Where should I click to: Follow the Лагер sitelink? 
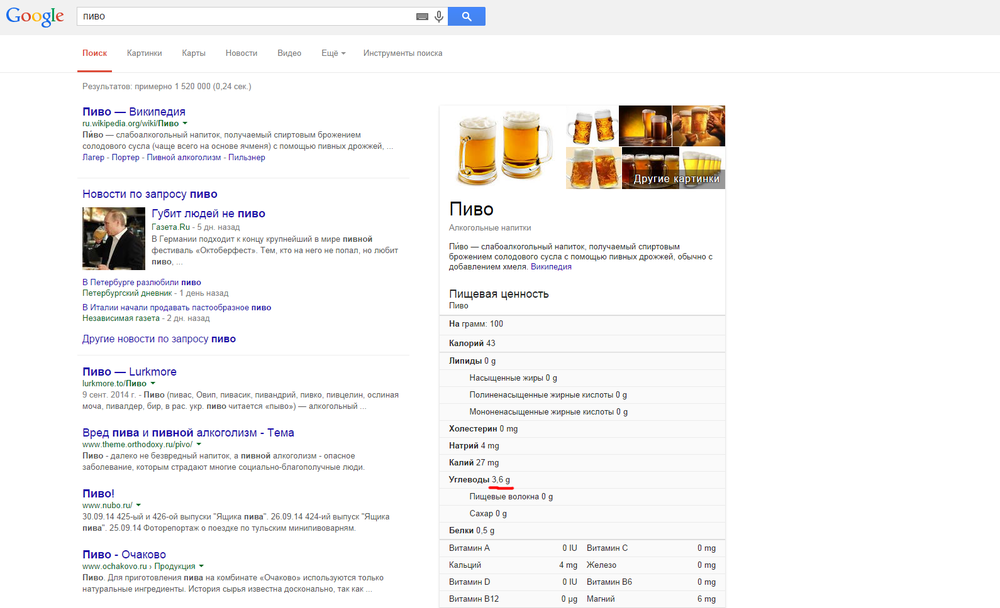93,158
